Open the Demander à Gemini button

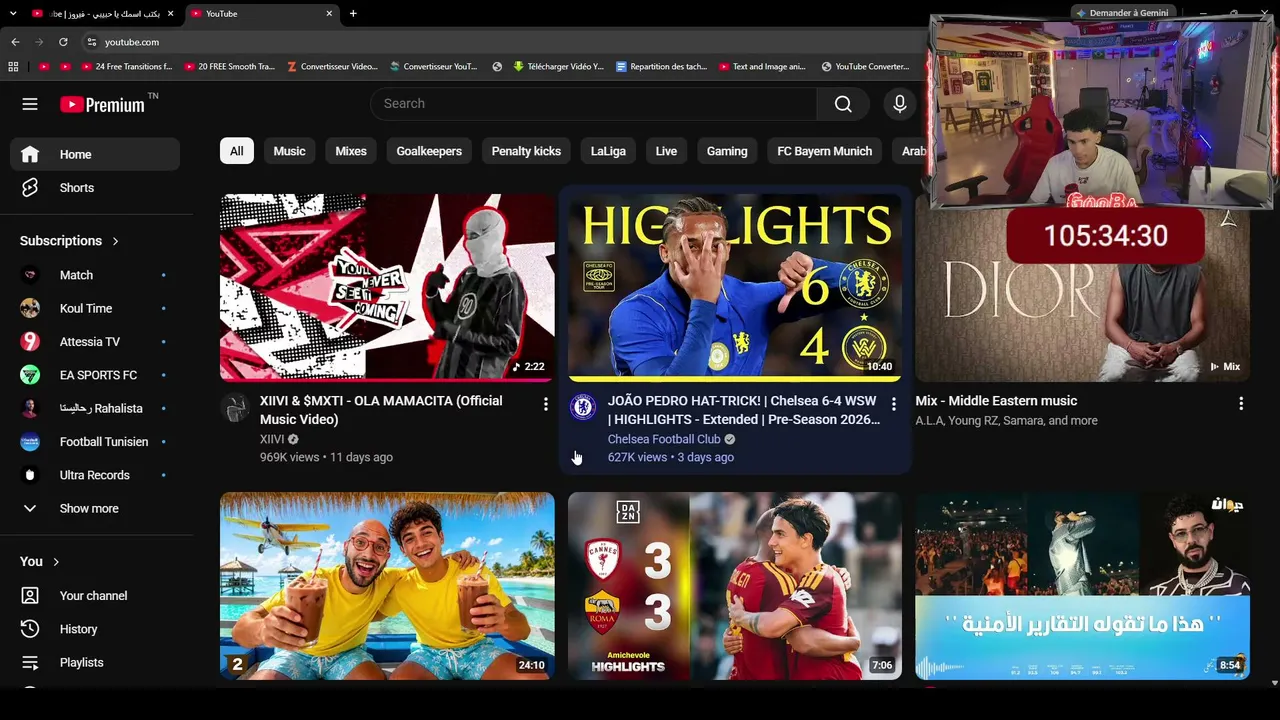coord(1121,13)
